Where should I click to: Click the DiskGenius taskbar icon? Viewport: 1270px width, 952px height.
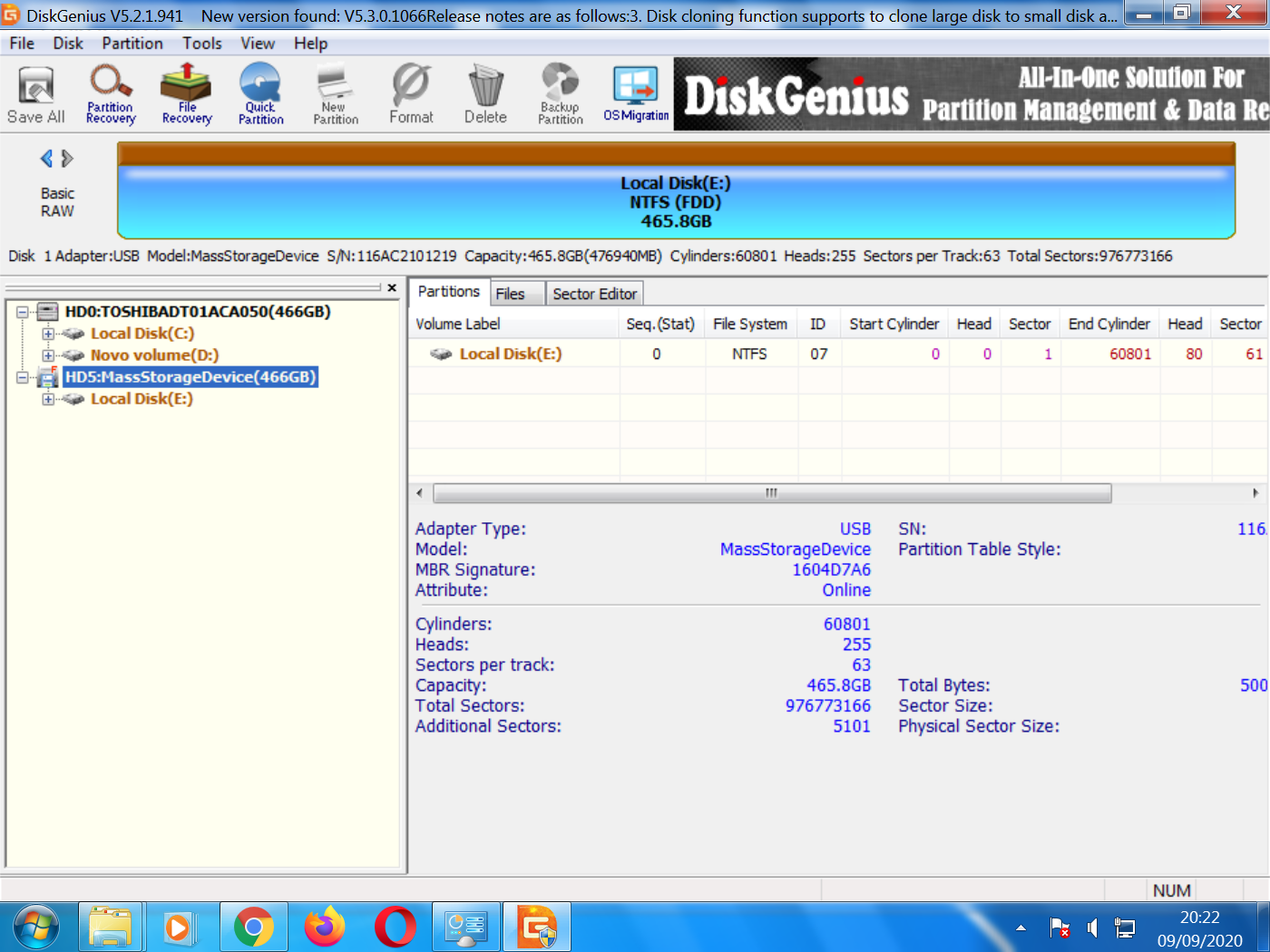click(537, 927)
